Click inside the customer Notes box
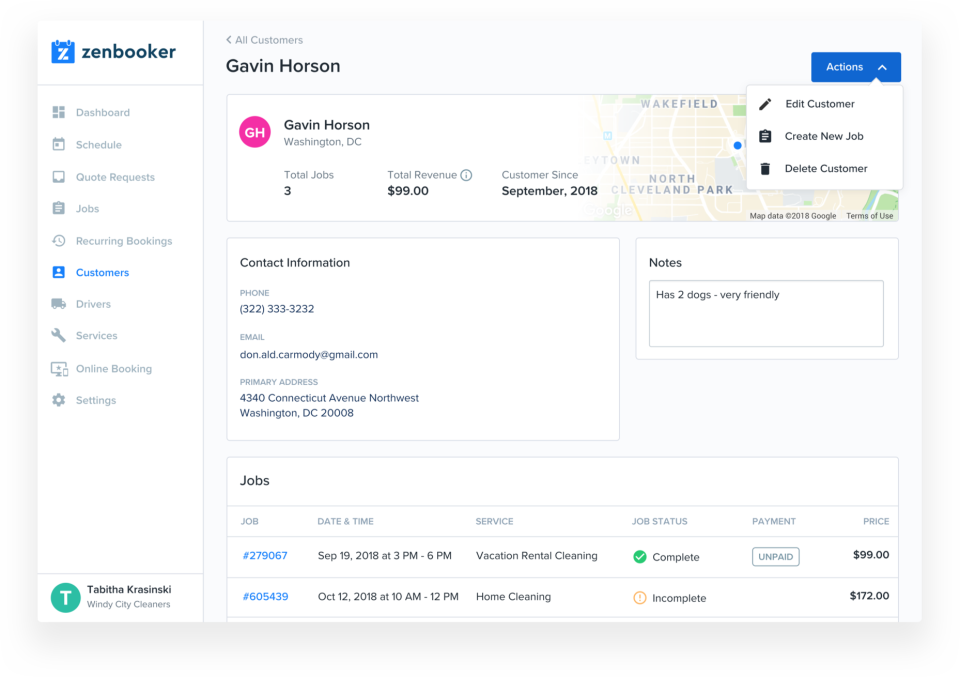The width and height of the screenshot is (960, 677). [766, 313]
